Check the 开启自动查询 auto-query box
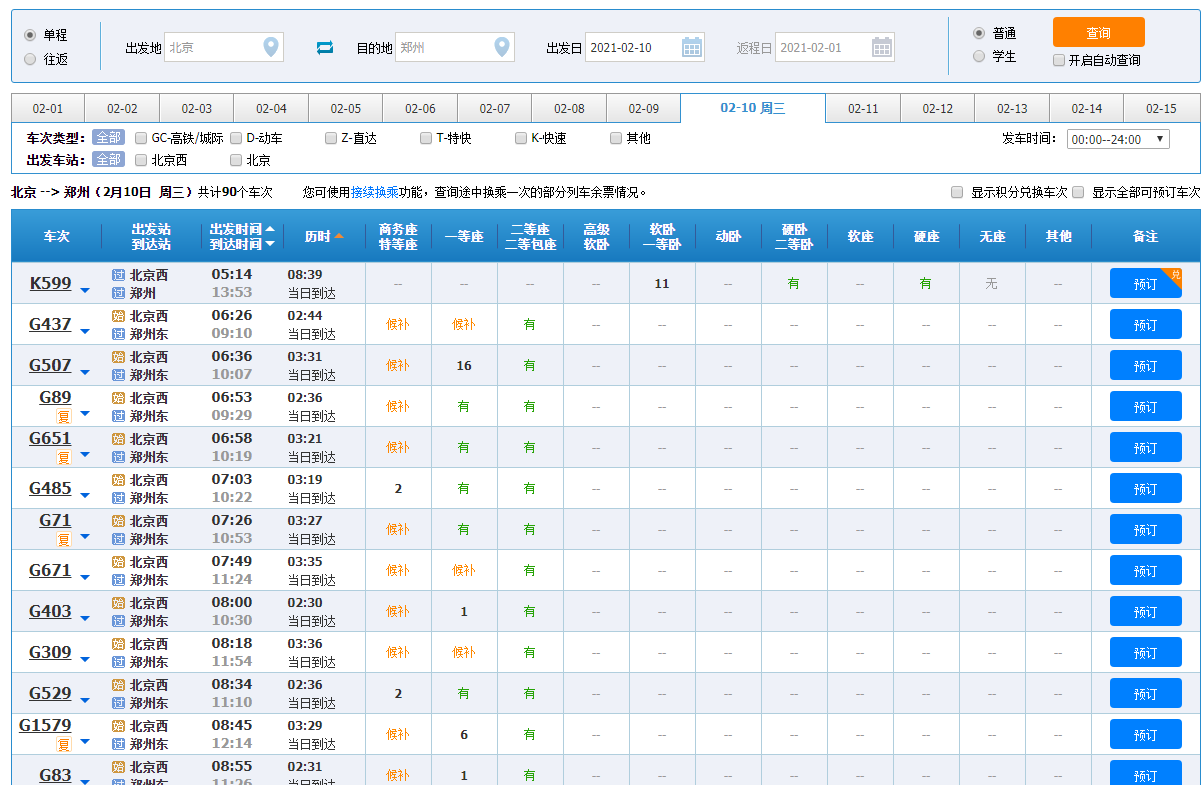 coord(1059,60)
